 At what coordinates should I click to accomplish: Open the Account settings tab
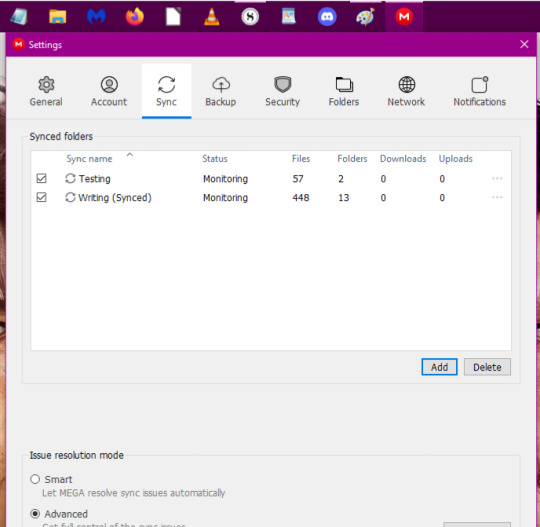[109, 92]
